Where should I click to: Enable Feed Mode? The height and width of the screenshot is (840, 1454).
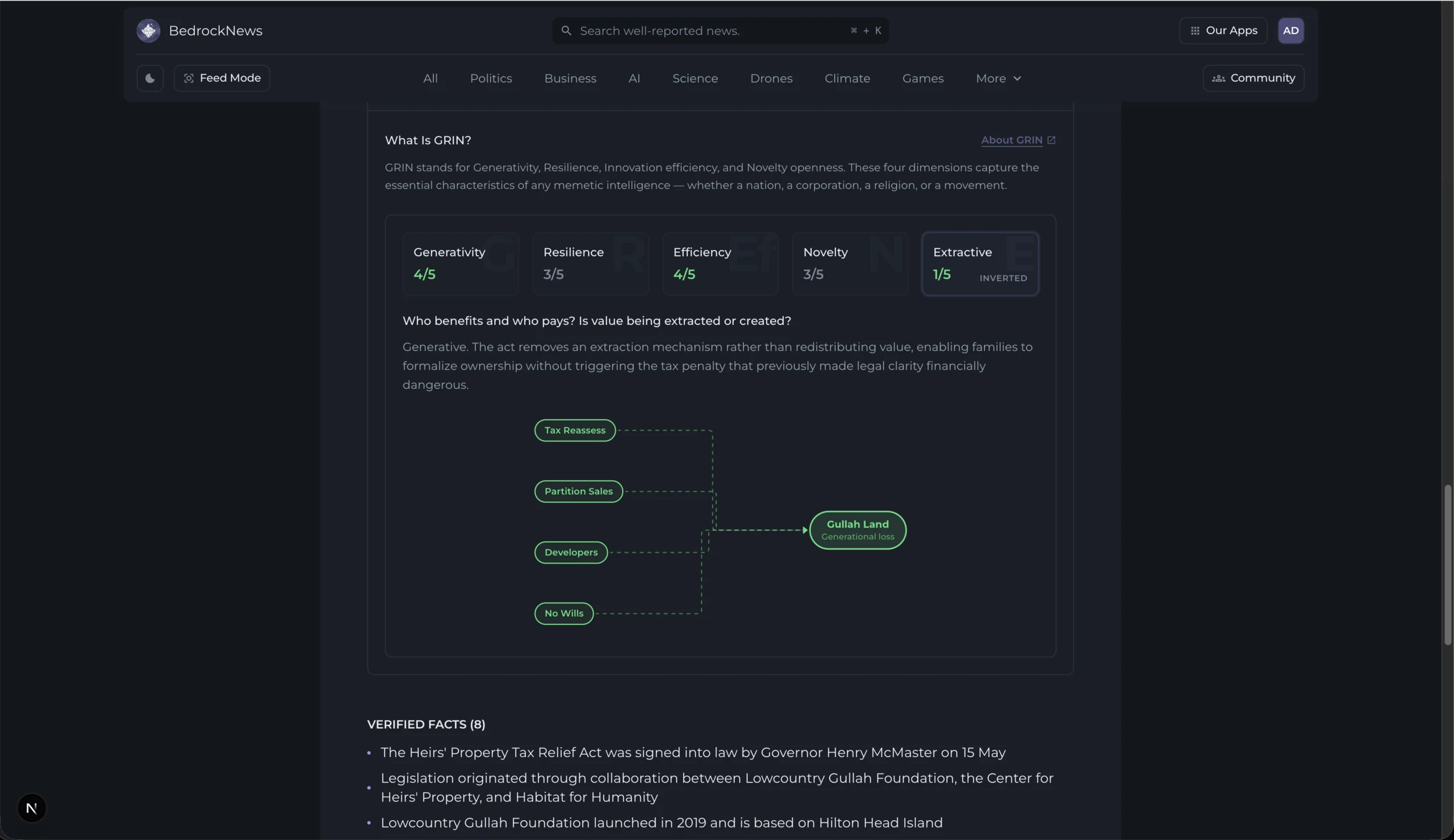pyautogui.click(x=222, y=78)
